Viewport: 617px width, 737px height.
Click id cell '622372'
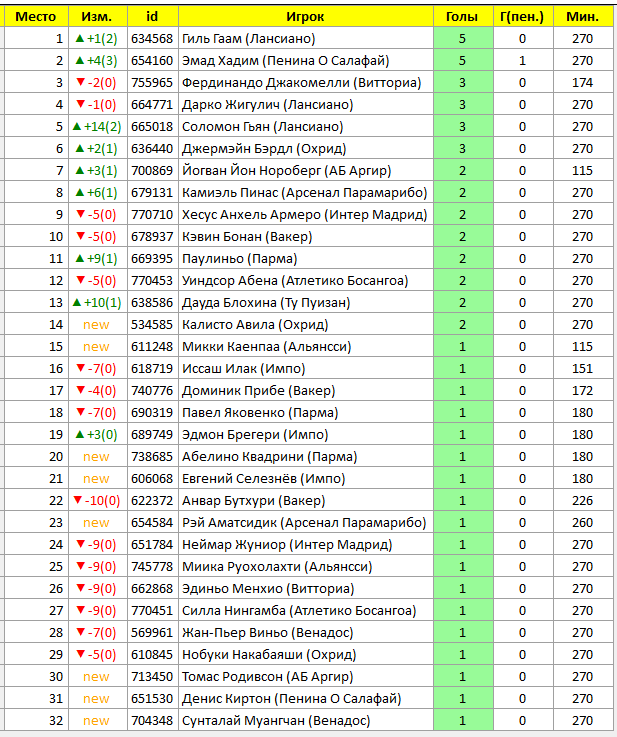click(152, 501)
